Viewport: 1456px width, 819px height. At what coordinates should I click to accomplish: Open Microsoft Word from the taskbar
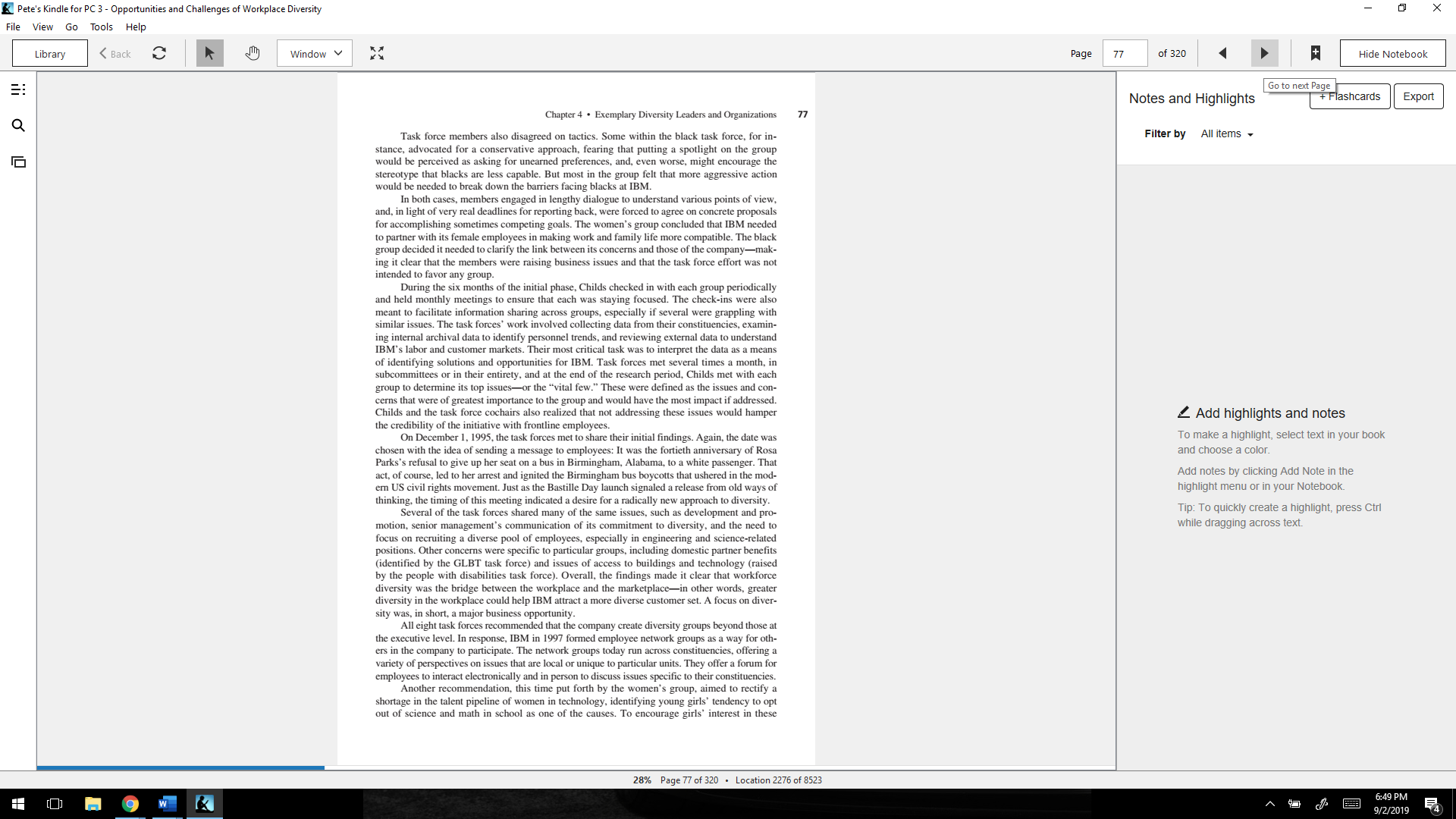(x=168, y=804)
